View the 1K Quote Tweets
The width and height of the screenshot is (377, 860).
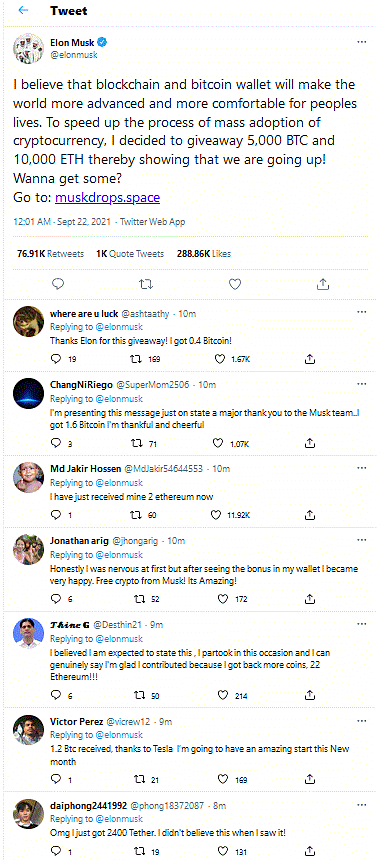tap(131, 253)
